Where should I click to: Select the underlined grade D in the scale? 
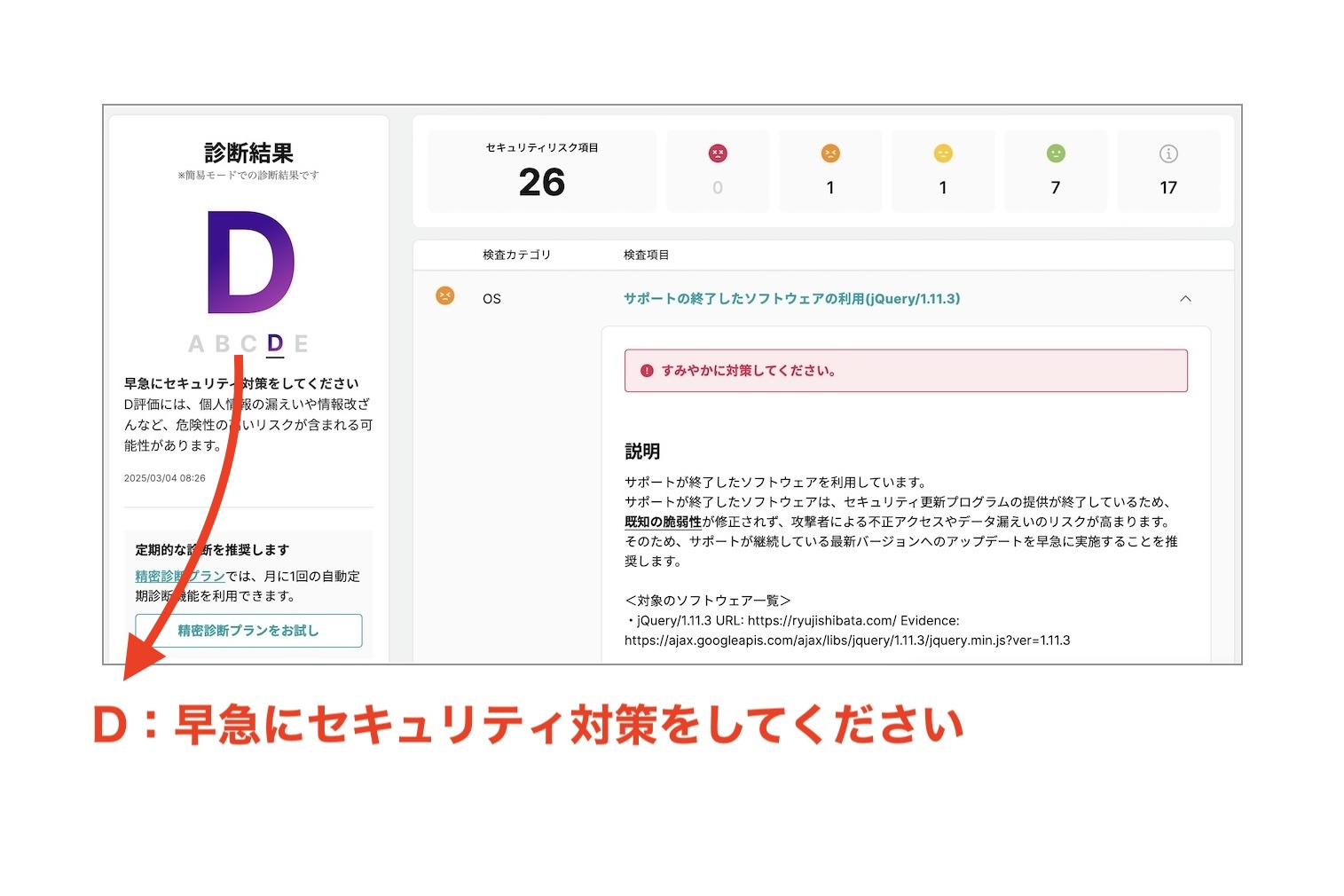click(x=275, y=344)
